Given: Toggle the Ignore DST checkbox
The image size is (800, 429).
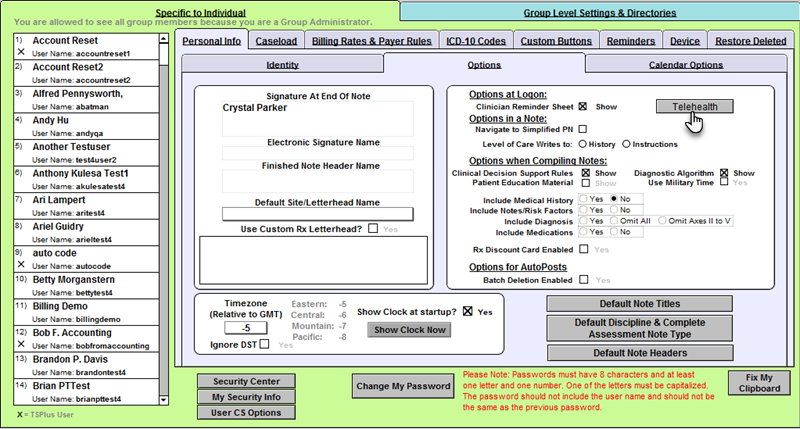Looking at the screenshot, I should tap(264, 345).
